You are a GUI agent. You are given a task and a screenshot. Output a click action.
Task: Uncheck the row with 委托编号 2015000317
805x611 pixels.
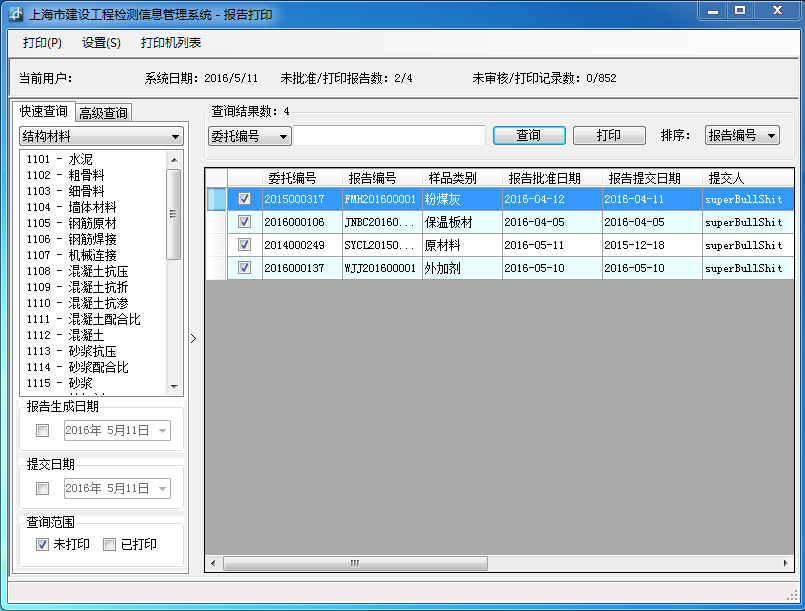tap(244, 199)
